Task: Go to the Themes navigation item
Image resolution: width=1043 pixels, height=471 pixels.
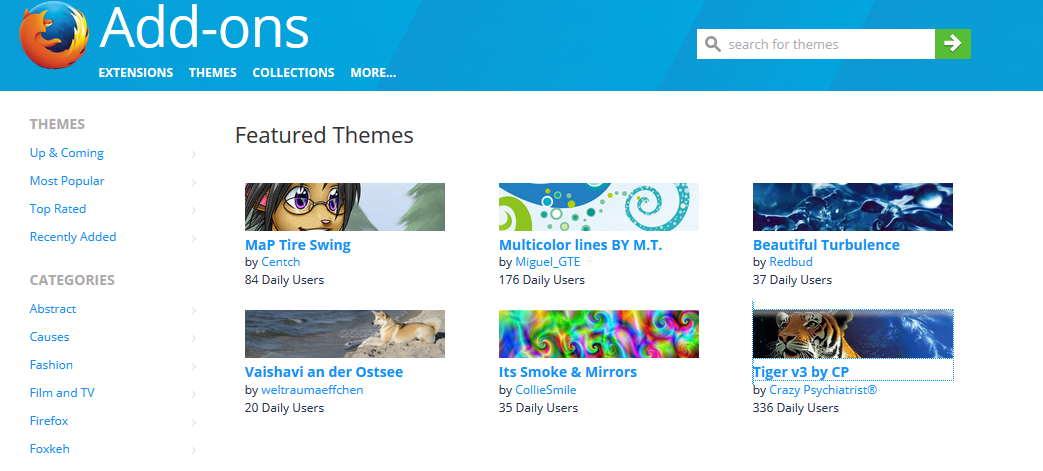Action: pyautogui.click(x=213, y=73)
